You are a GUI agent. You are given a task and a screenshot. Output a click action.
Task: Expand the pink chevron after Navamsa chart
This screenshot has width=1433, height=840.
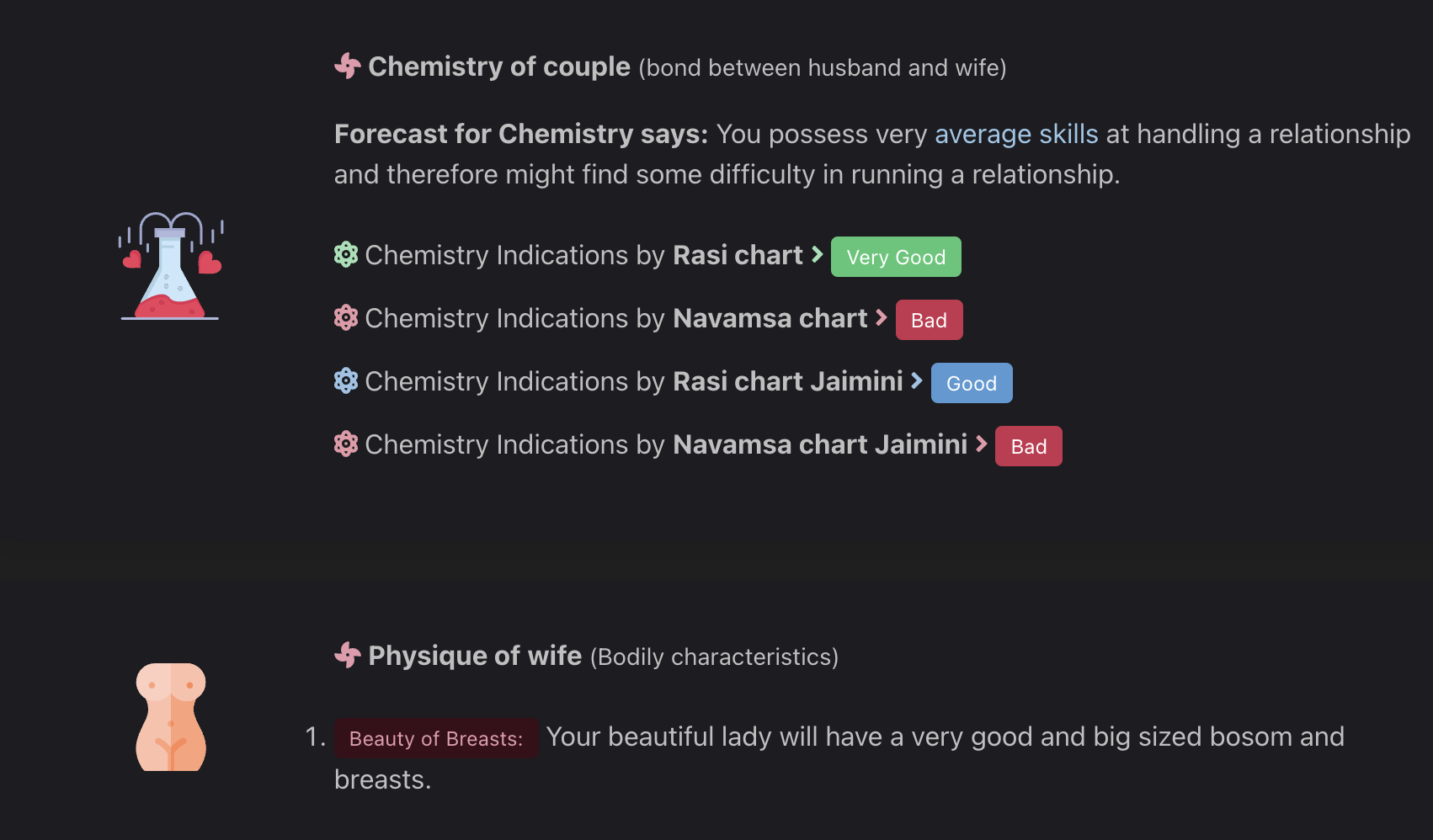pyautogui.click(x=882, y=317)
